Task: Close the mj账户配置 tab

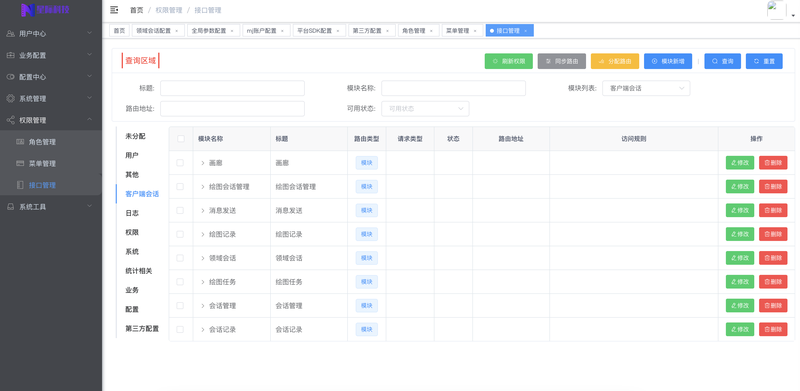Action: click(x=282, y=31)
